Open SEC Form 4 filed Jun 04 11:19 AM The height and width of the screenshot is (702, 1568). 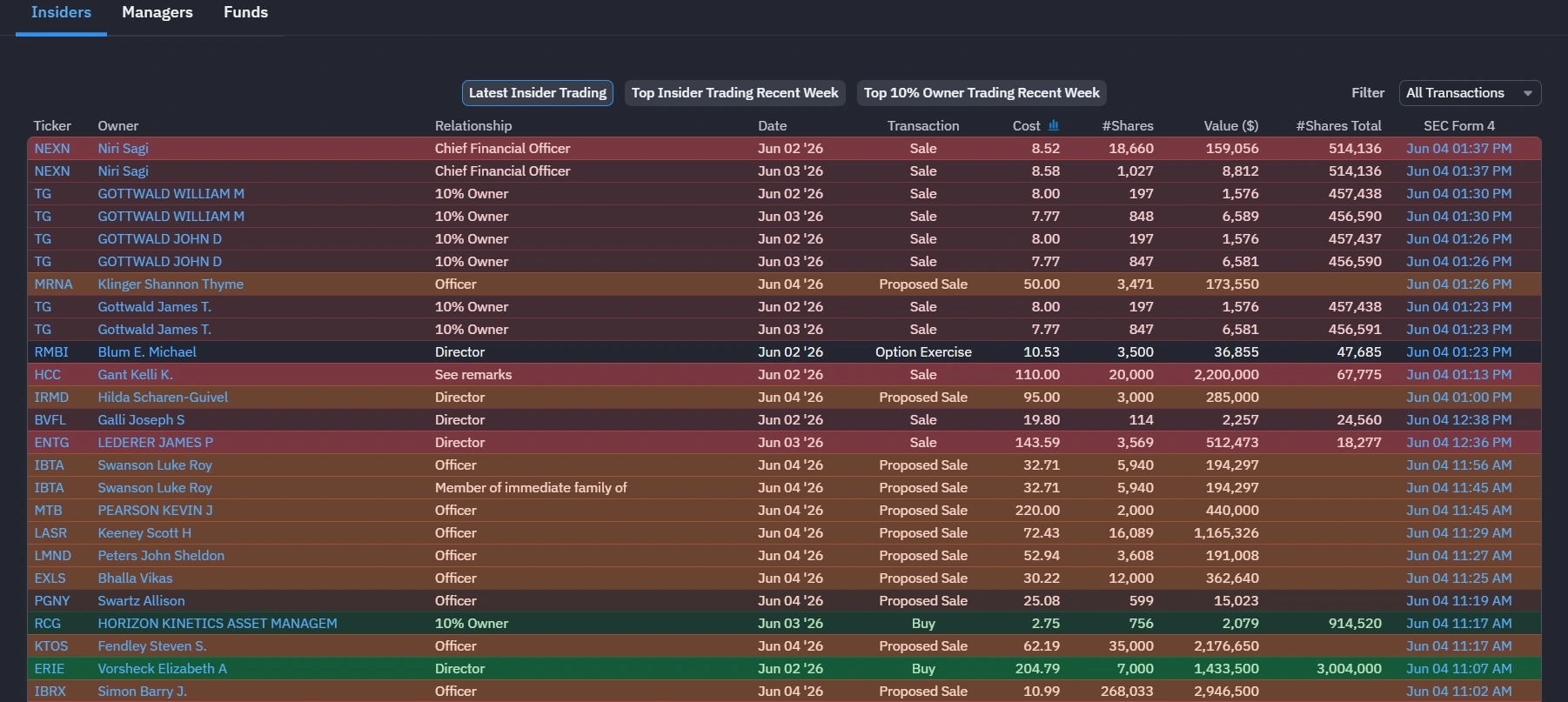coord(1459,601)
